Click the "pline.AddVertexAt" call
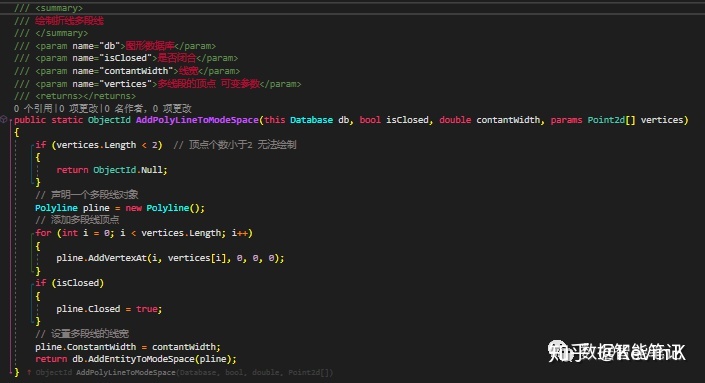This screenshot has width=705, height=383. coord(102,258)
